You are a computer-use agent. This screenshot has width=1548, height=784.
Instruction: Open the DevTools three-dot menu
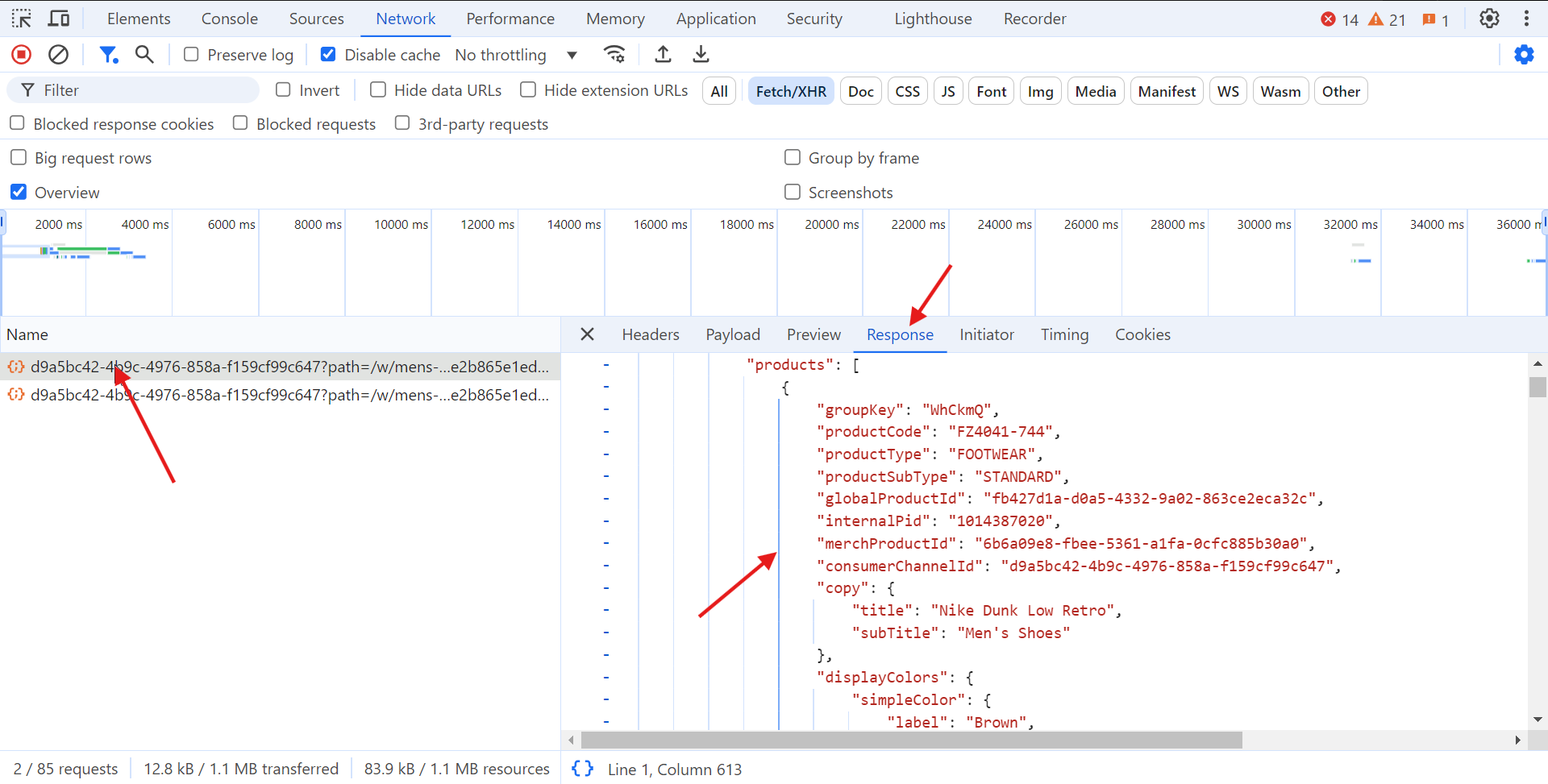click(x=1526, y=19)
